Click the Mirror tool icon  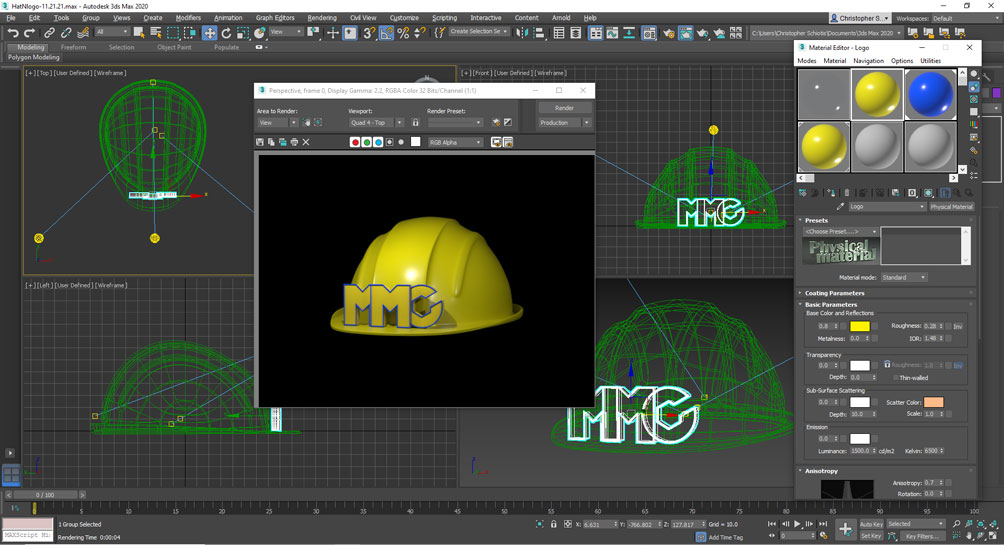[x=522, y=33]
